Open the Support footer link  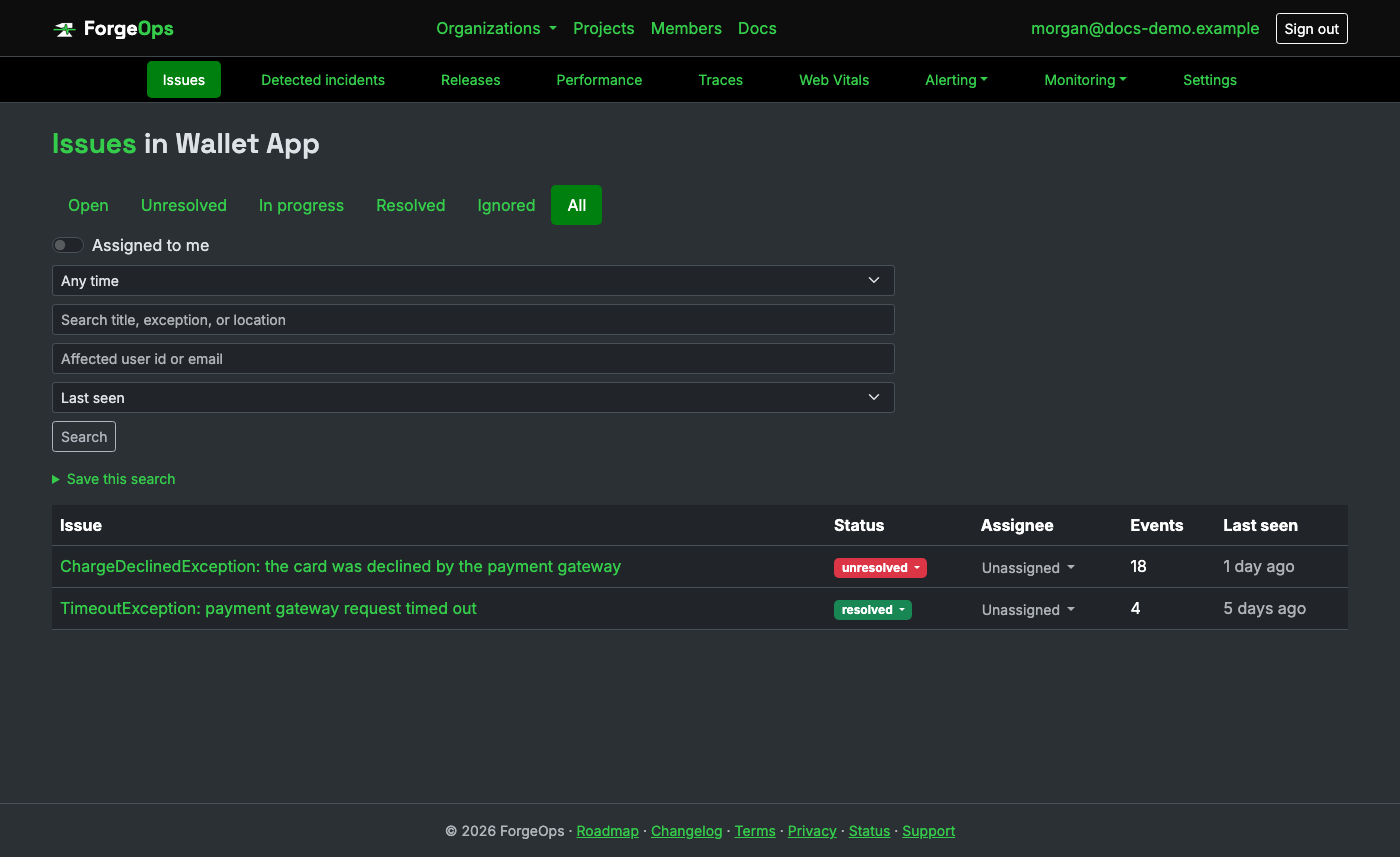click(x=929, y=831)
